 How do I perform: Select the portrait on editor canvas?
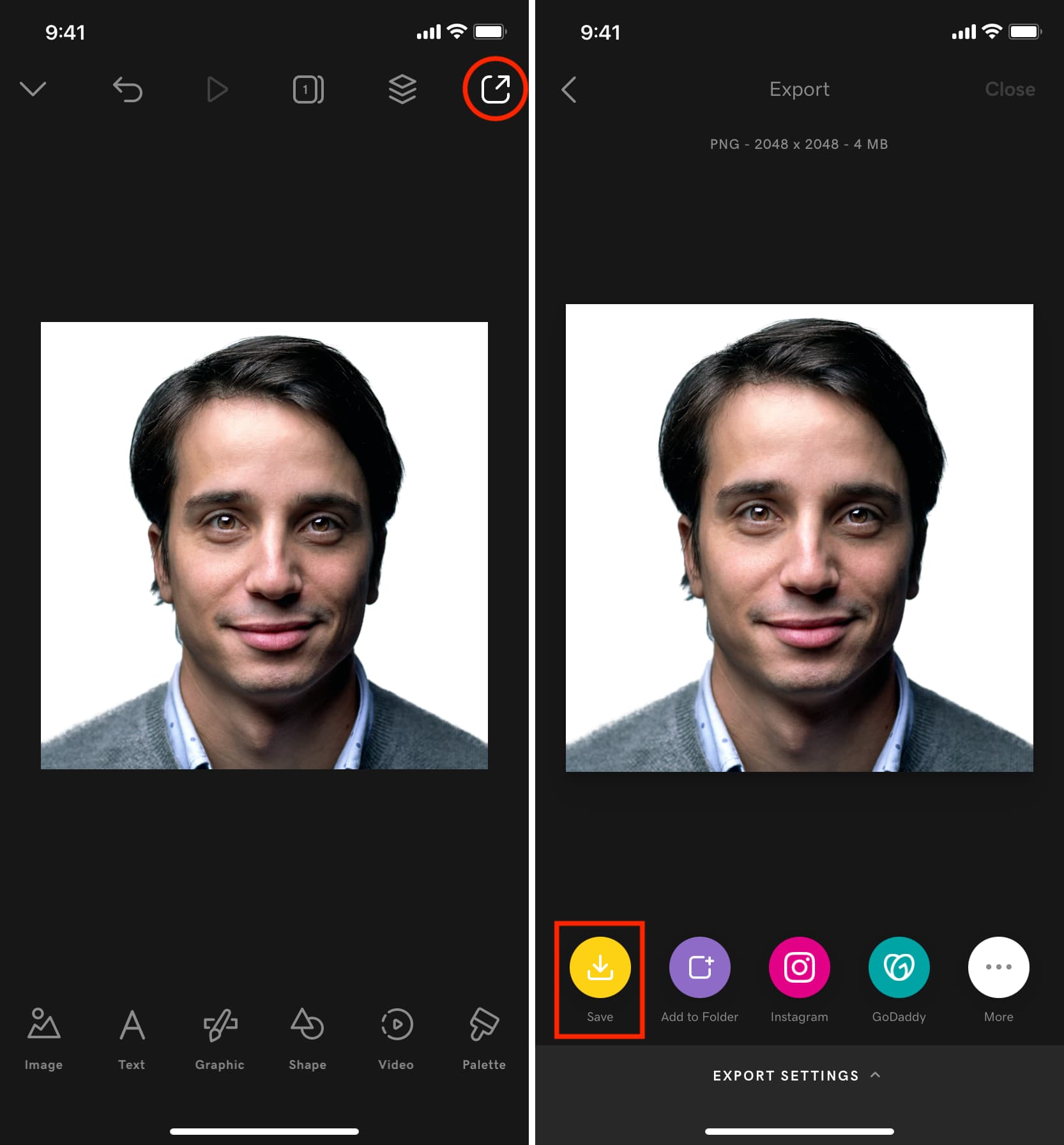click(x=264, y=546)
